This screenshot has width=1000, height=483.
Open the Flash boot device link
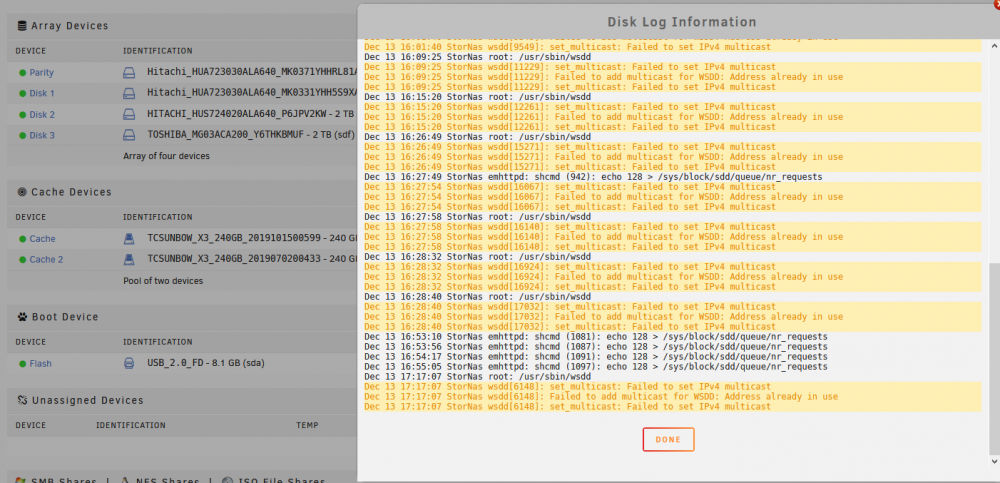coord(40,364)
